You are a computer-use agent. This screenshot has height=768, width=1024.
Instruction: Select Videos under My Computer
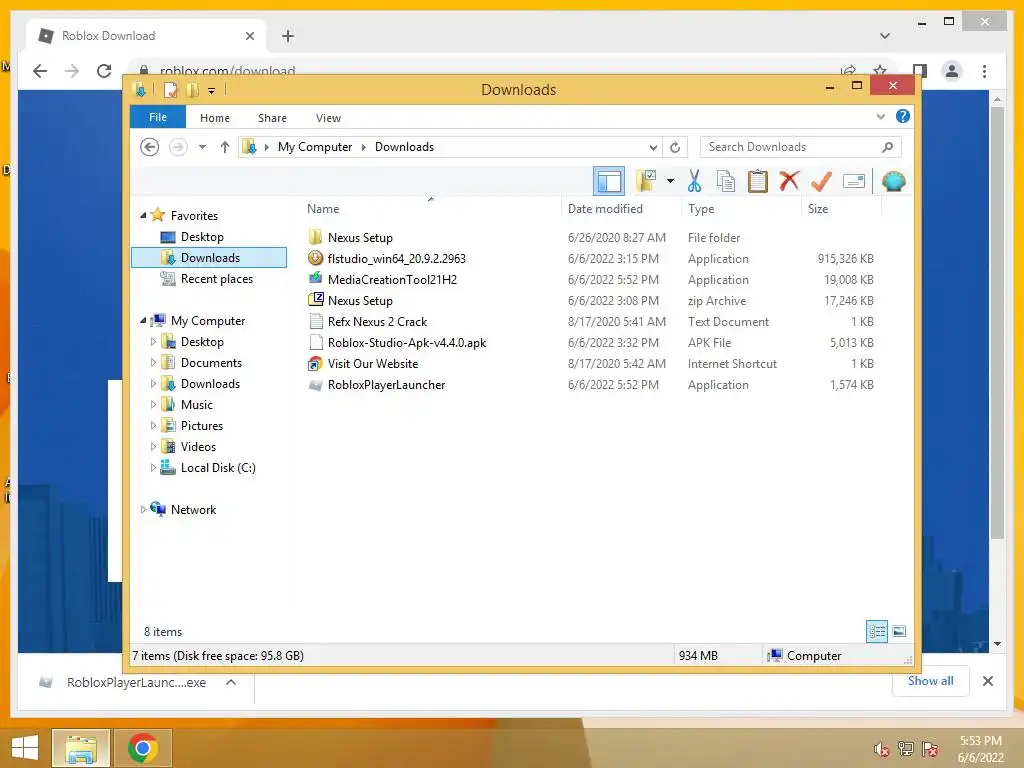(x=198, y=447)
